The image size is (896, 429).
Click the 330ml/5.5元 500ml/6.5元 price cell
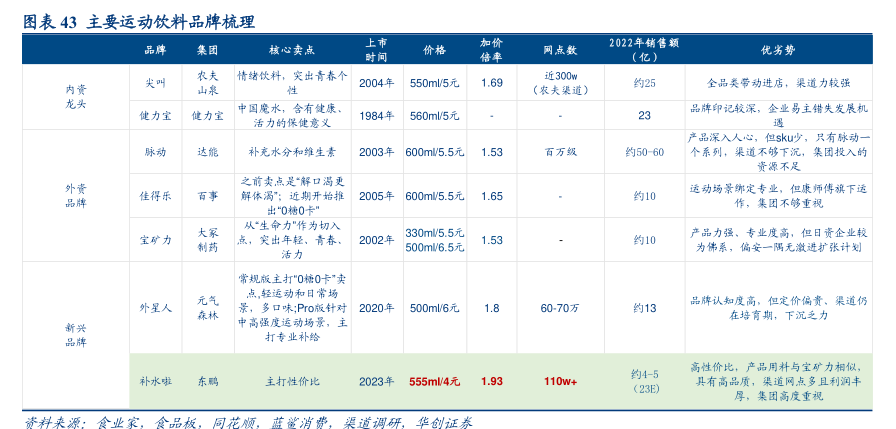click(x=434, y=240)
